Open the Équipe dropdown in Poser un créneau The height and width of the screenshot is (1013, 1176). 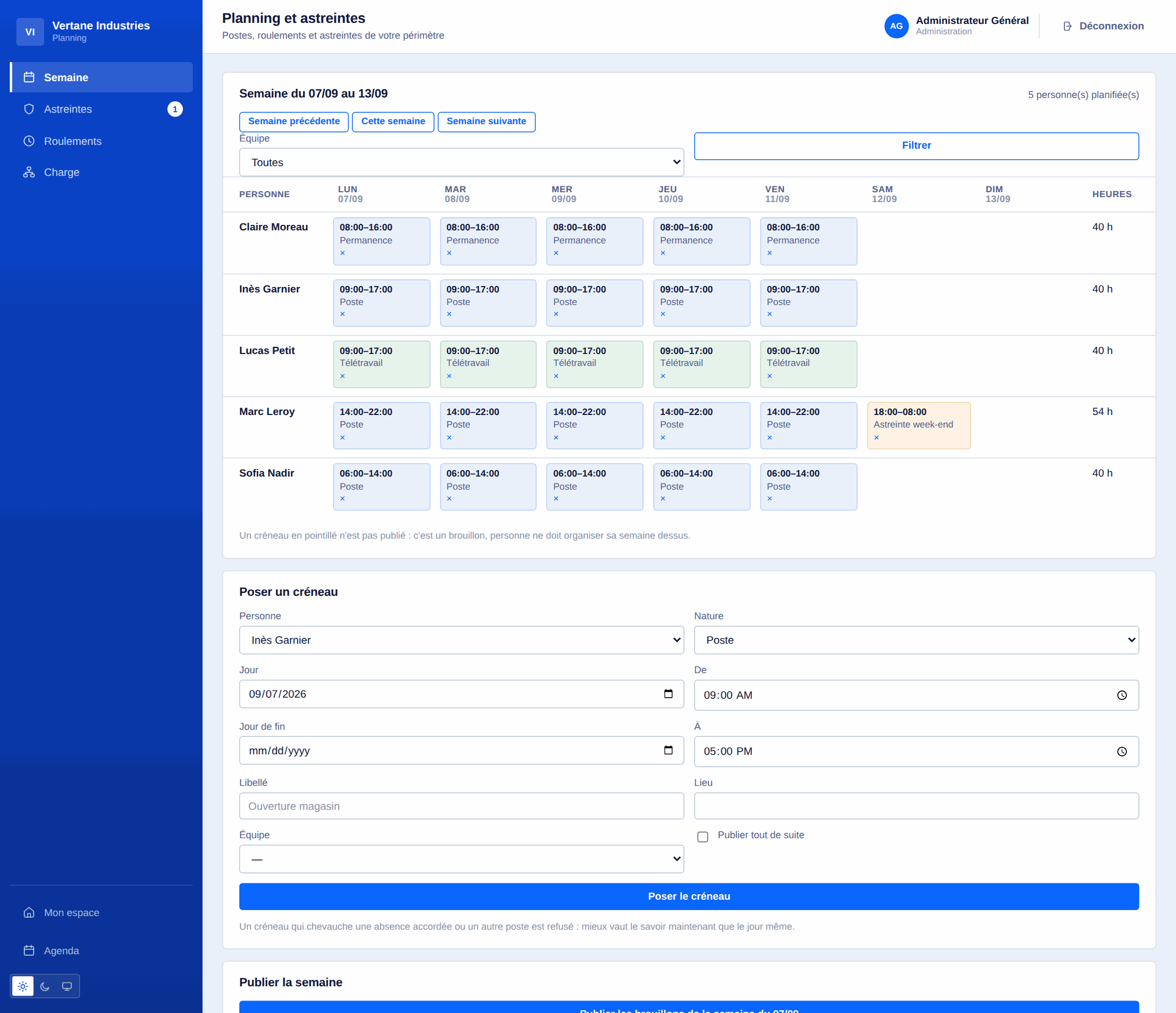(462, 858)
